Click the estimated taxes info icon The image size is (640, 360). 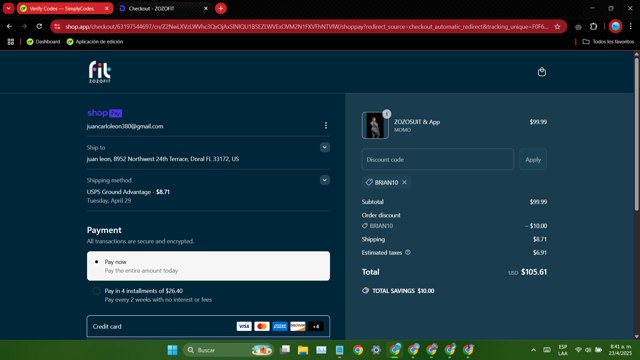(408, 253)
